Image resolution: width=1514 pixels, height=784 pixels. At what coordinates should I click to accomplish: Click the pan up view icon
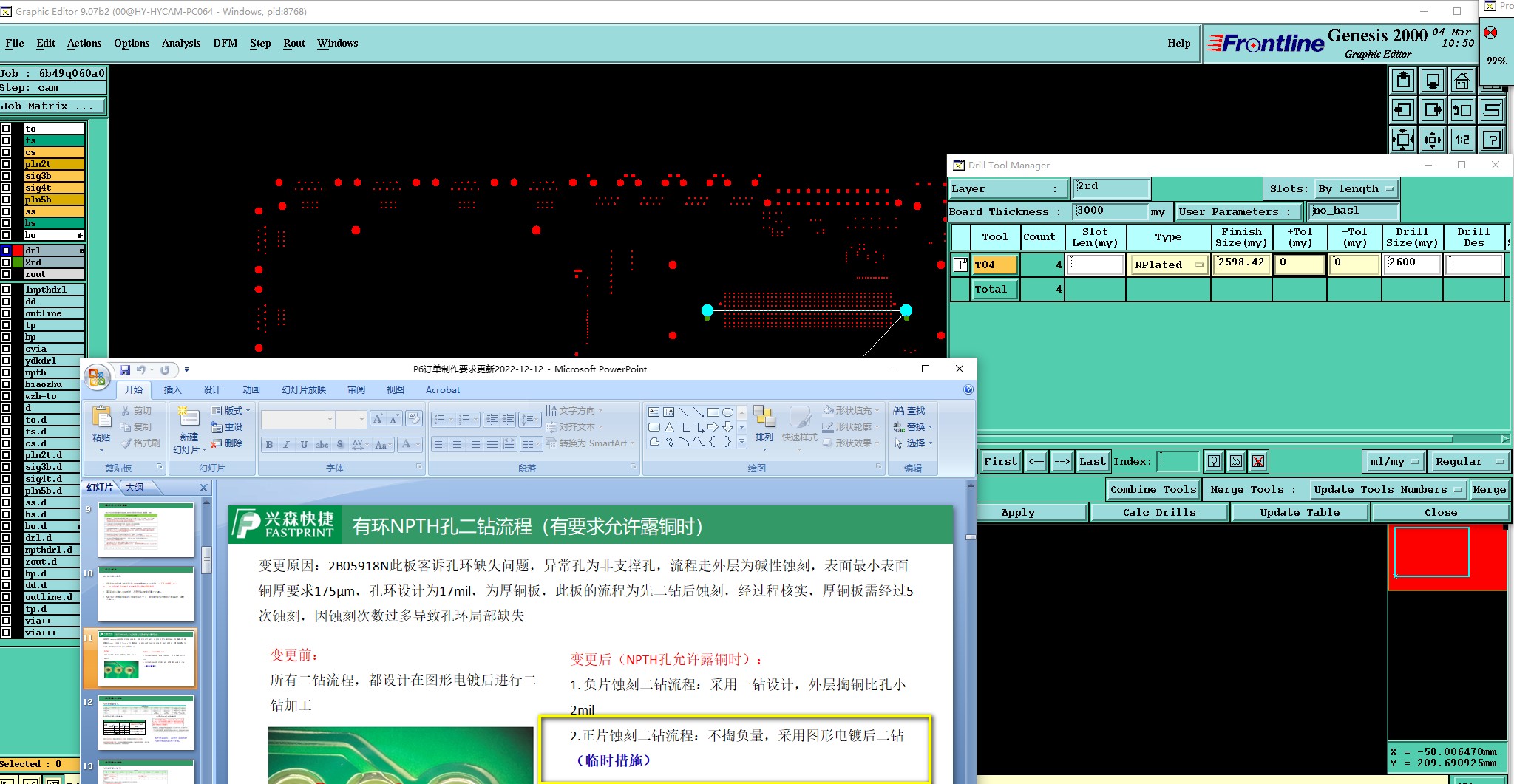coord(1403,81)
